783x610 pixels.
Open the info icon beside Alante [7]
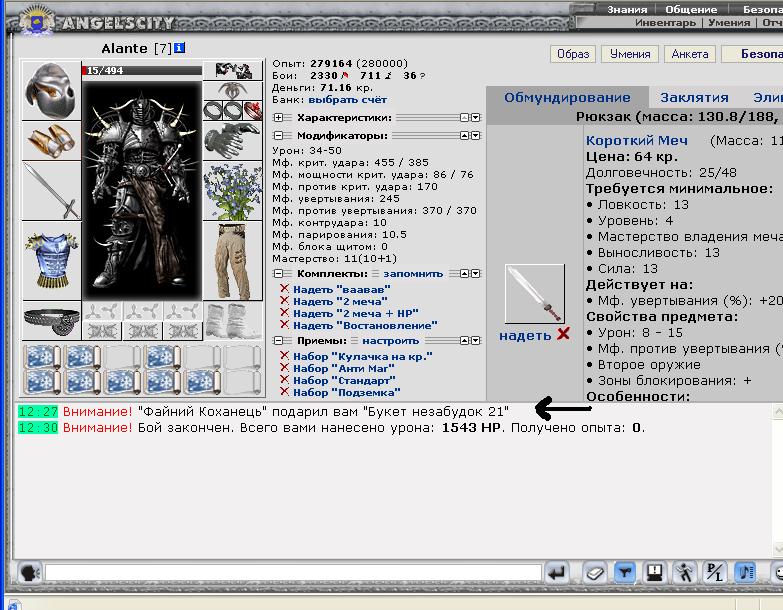(179, 48)
